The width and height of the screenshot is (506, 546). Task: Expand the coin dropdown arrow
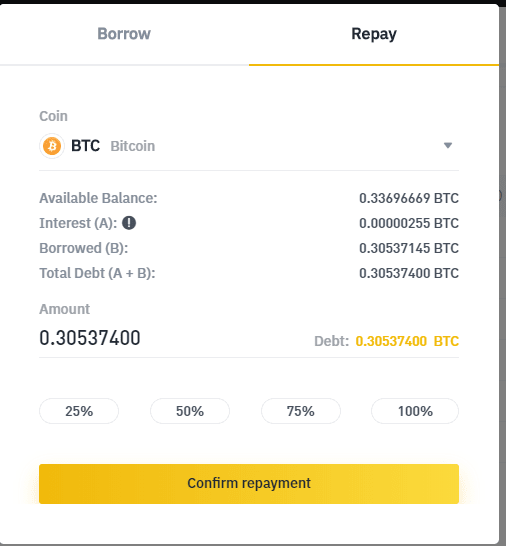coord(448,145)
